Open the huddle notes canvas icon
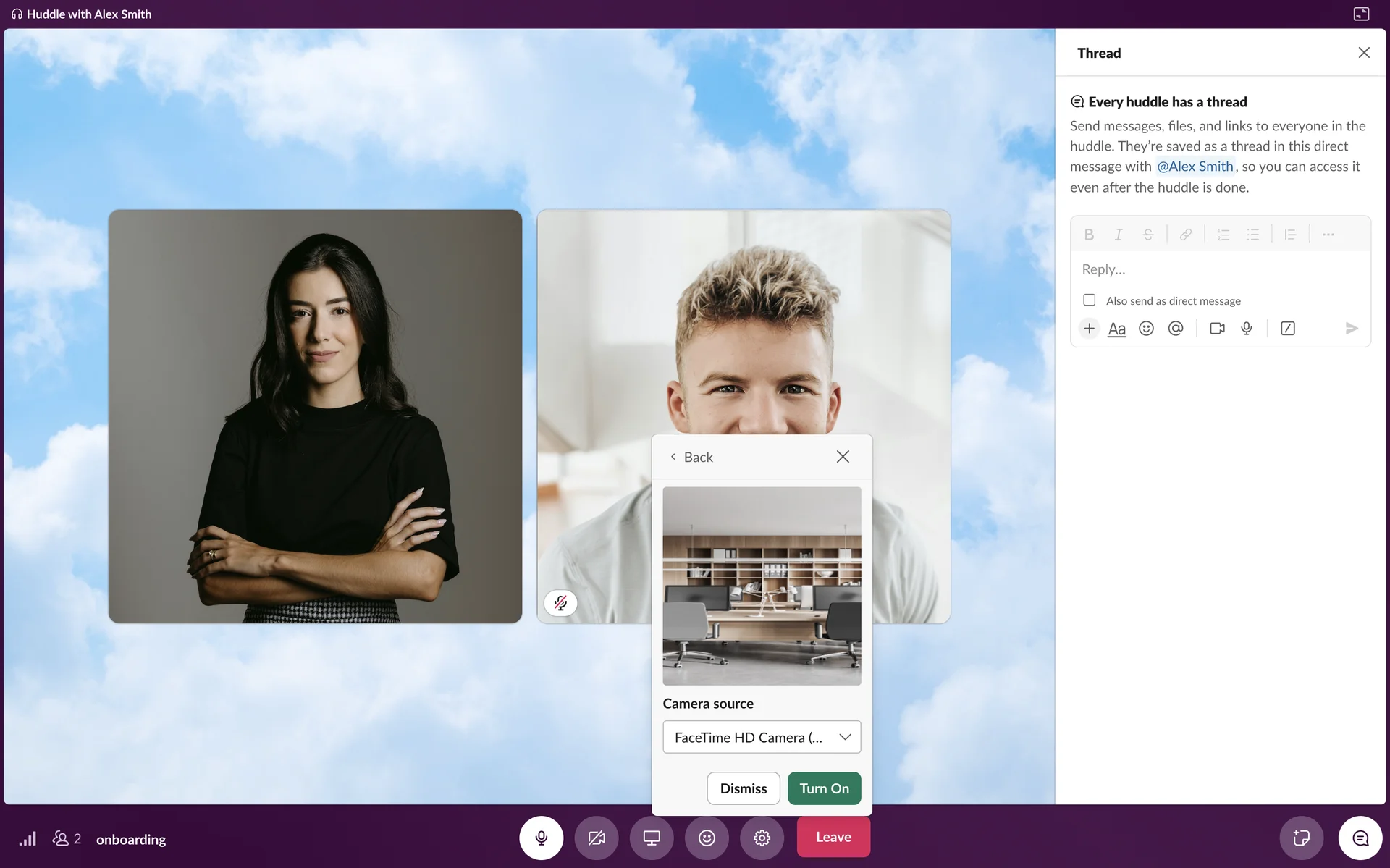Image resolution: width=1390 pixels, height=868 pixels. (x=1301, y=838)
